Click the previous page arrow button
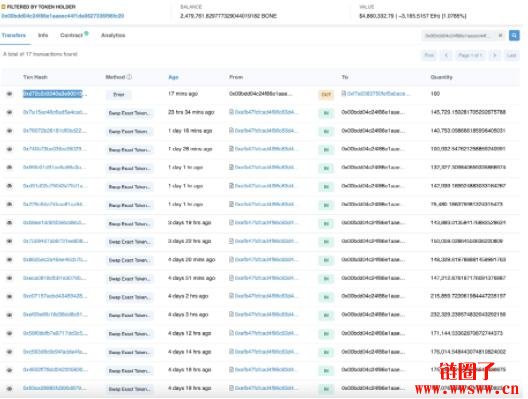This screenshot has width=528, height=399. (x=446, y=55)
